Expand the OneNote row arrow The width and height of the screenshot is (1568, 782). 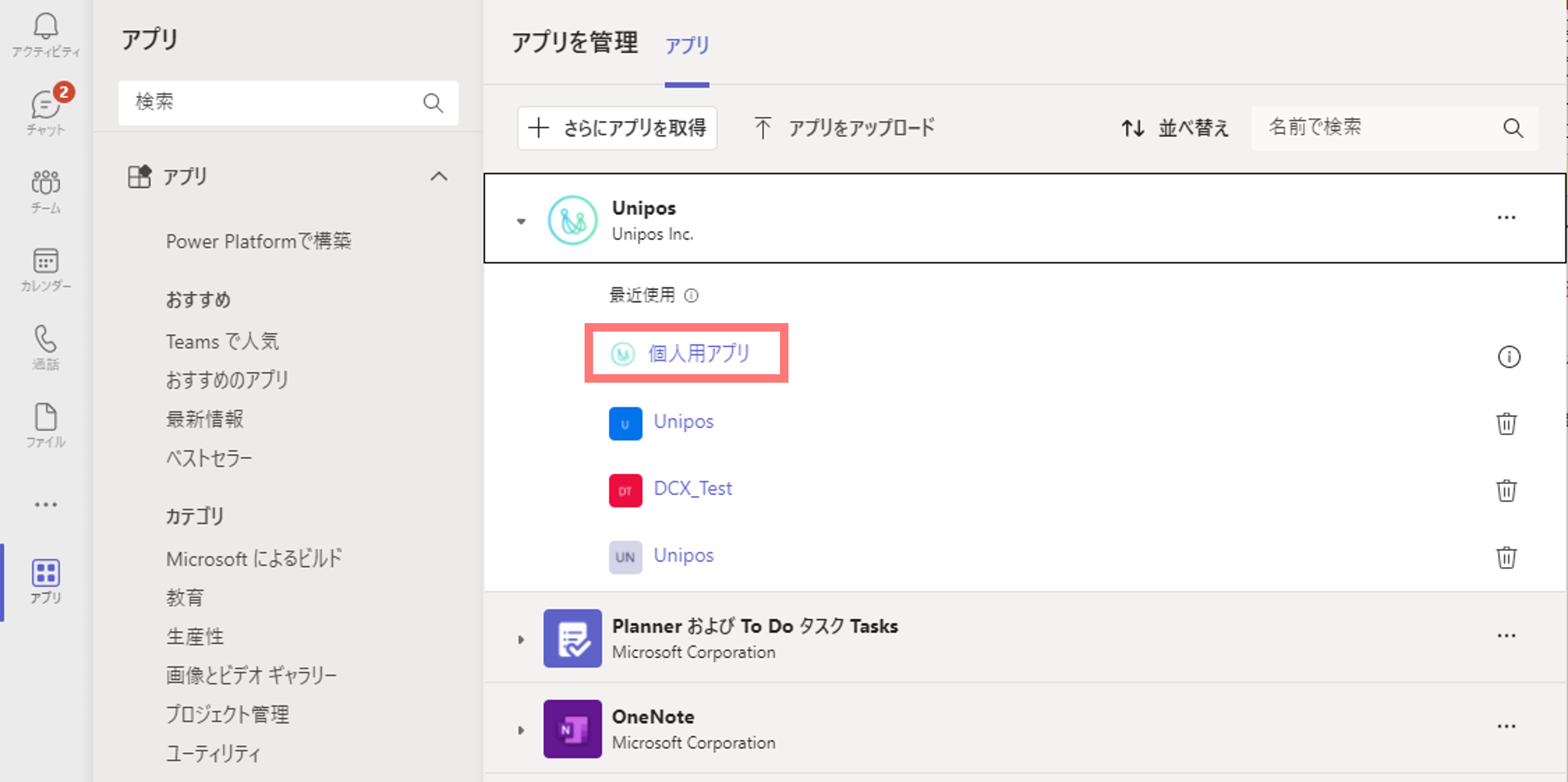coord(521,730)
